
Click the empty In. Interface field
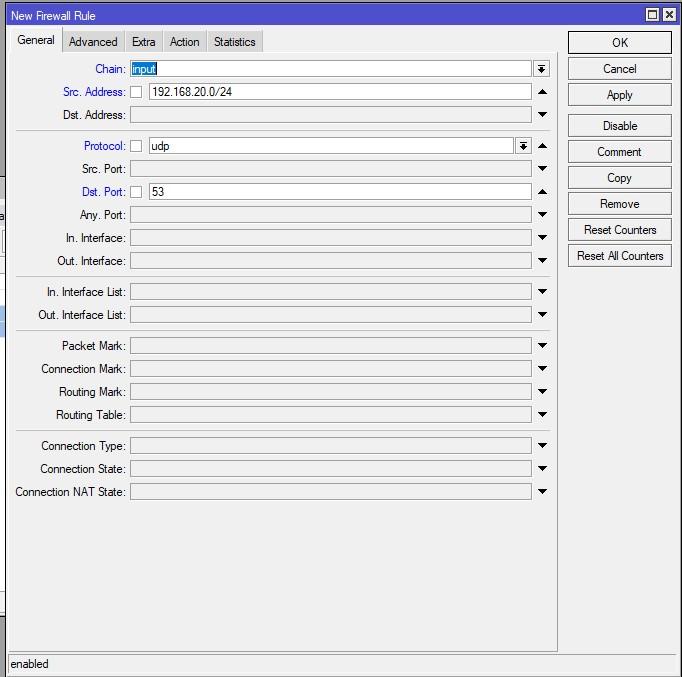[x=331, y=237]
